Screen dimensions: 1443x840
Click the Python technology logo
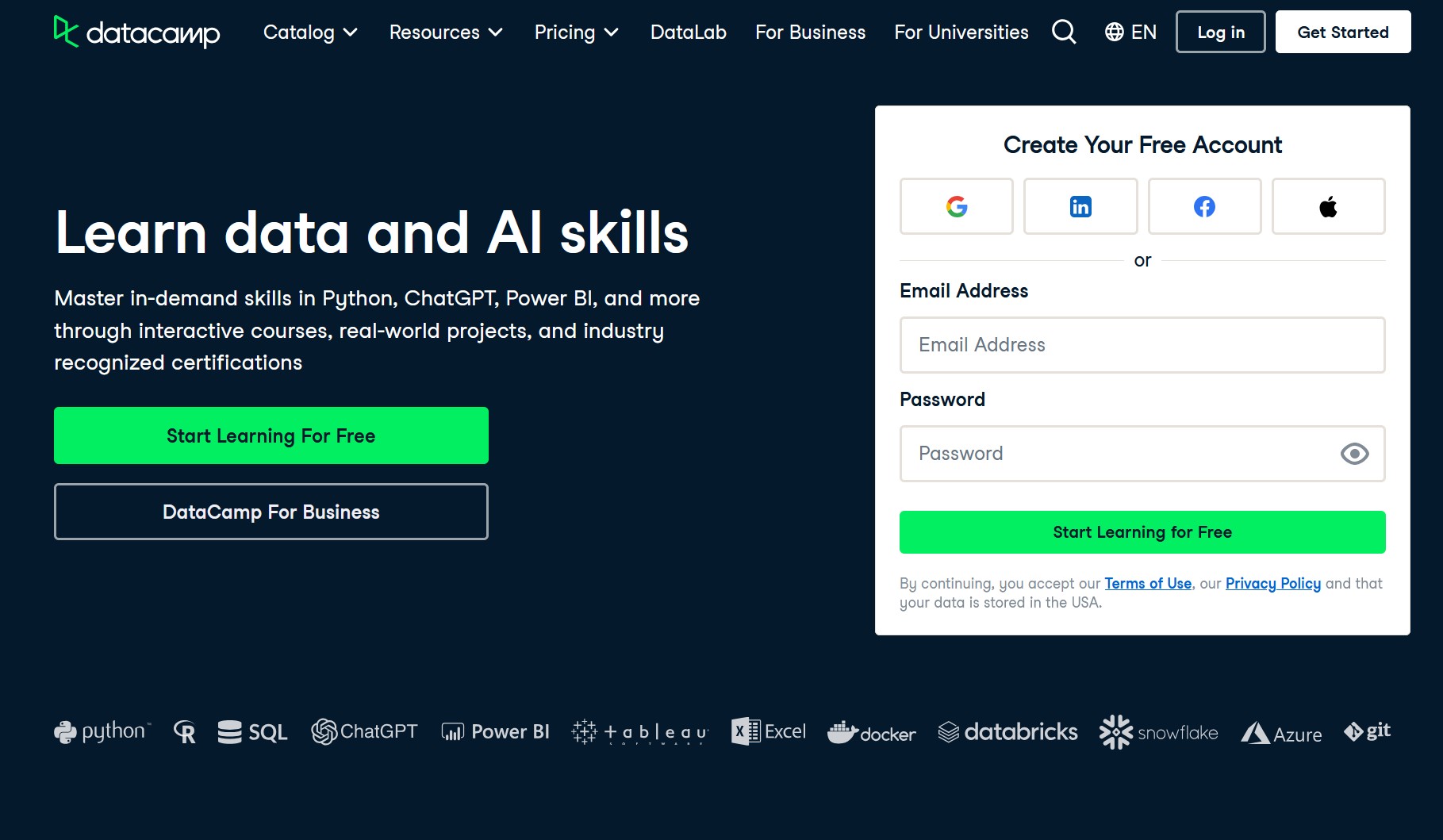(102, 731)
